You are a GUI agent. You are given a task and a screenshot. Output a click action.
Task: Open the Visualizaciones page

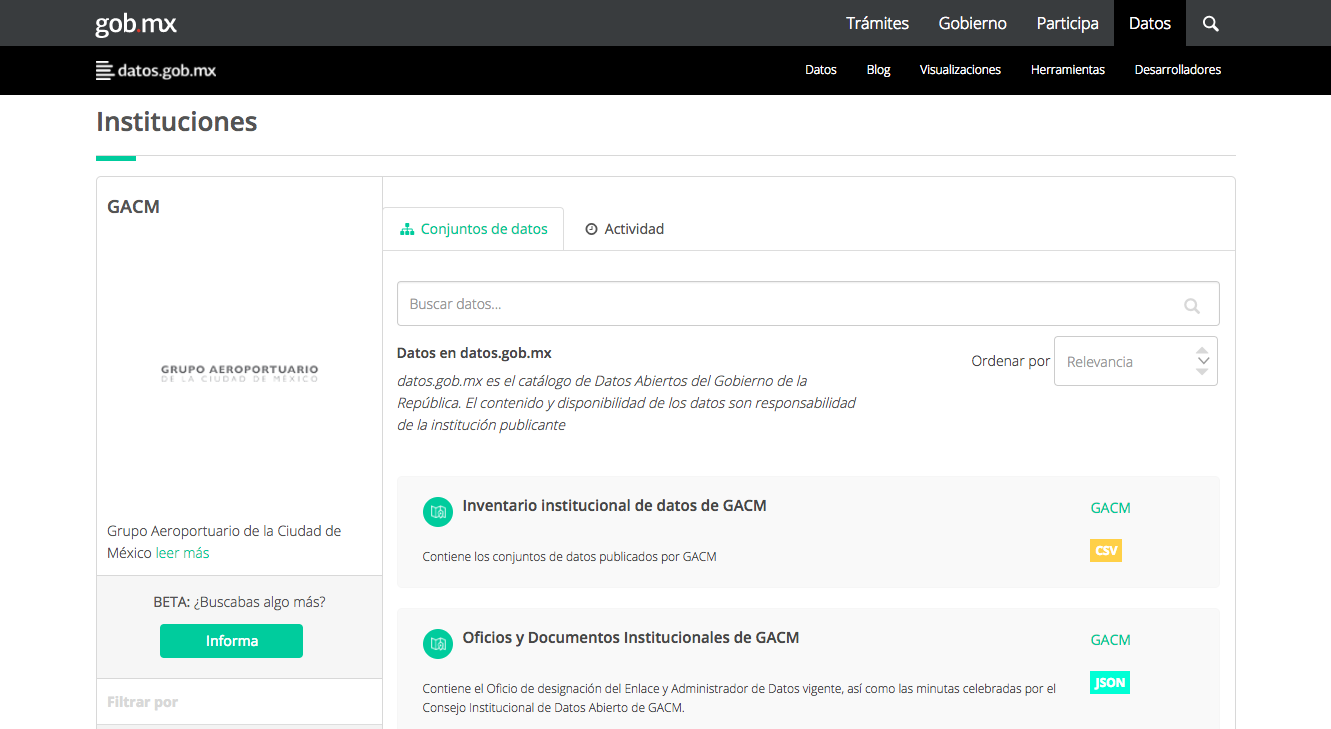960,70
